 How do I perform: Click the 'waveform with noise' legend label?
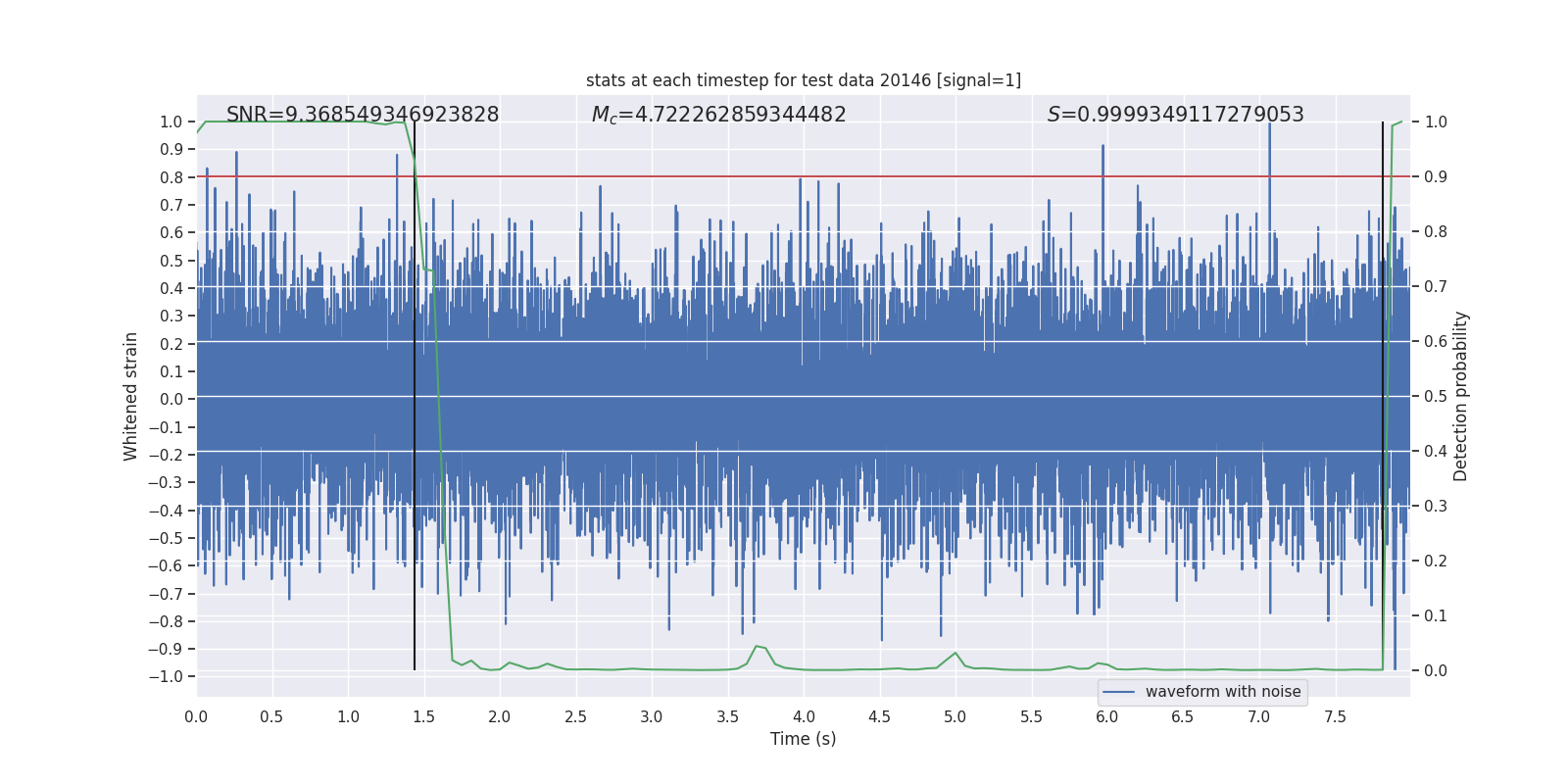click(1223, 692)
